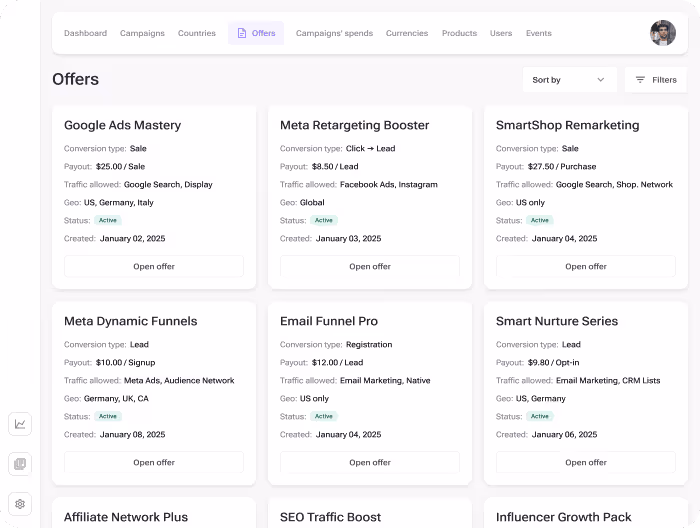Click the $9.80 / Opt-in payout value
The height and width of the screenshot is (528, 700).
[x=554, y=362]
